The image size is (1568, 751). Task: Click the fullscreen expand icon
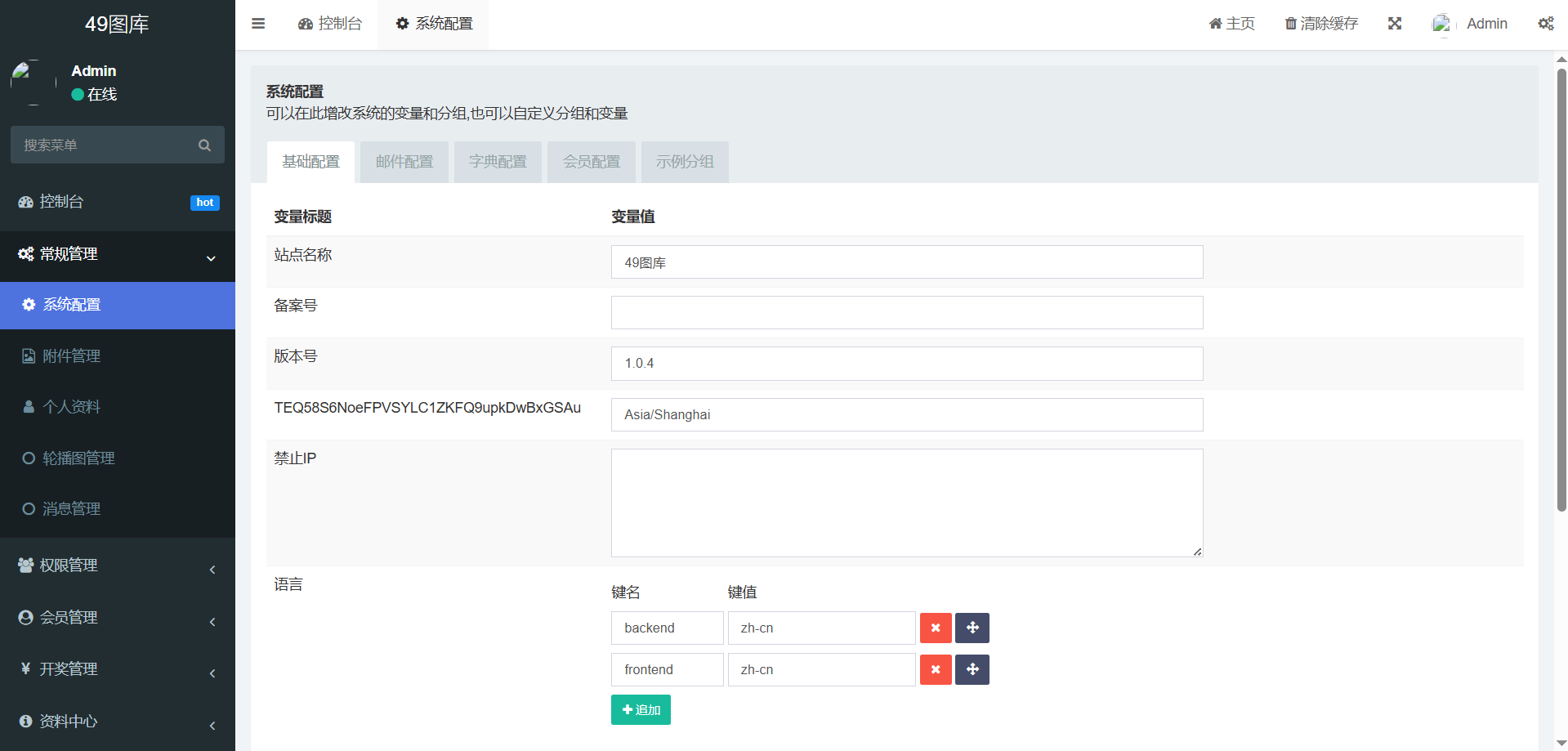tap(1394, 24)
